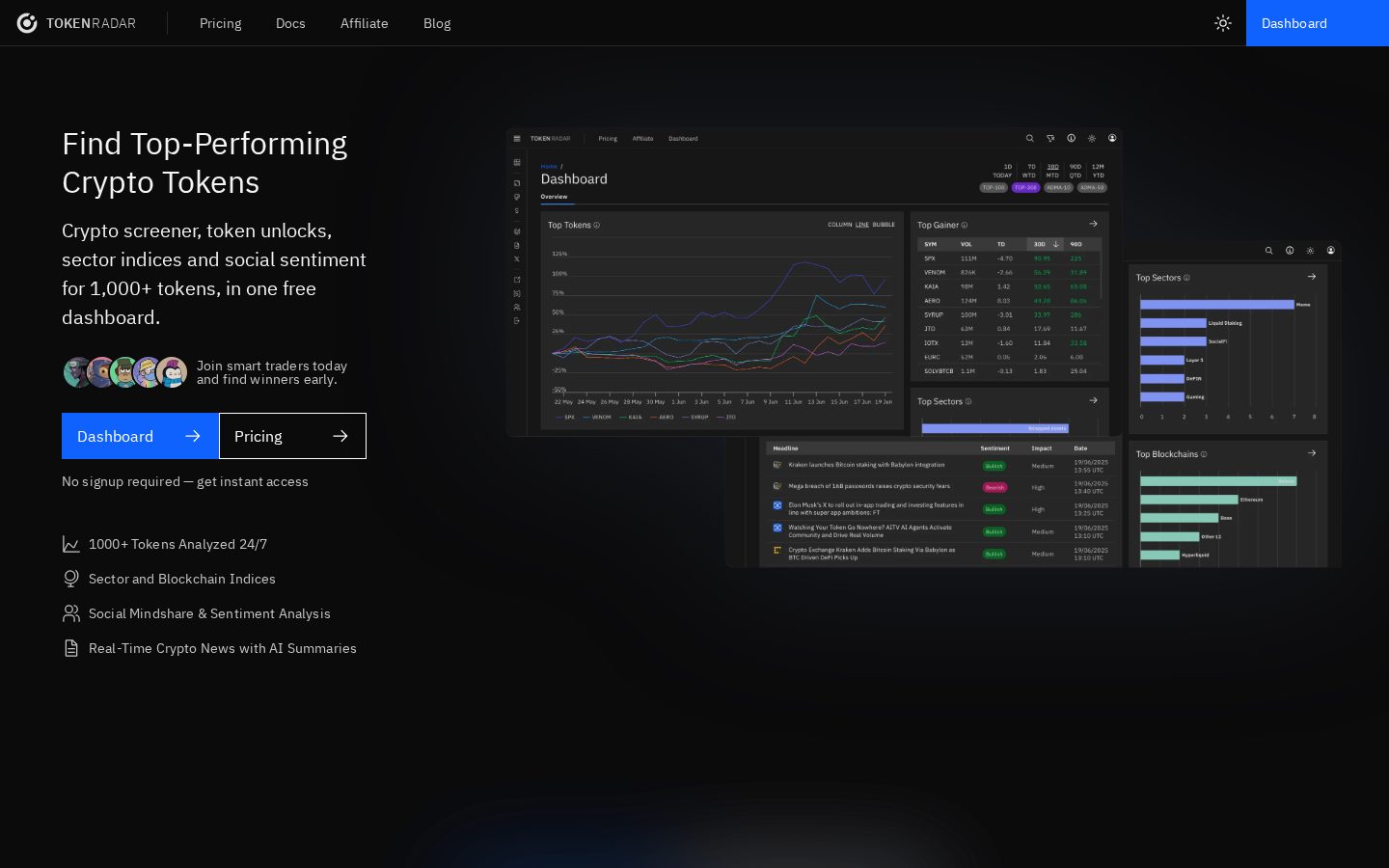Open the Blog navigation item
The image size is (1389, 868).
pos(437,23)
